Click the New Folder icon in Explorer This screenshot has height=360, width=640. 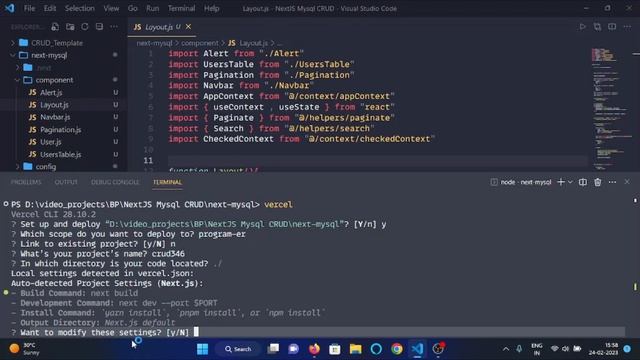pos(70,27)
